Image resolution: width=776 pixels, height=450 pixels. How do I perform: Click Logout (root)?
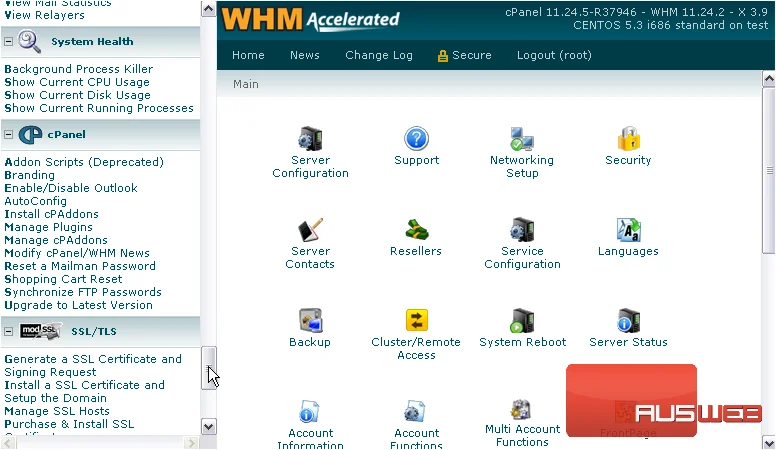pyautogui.click(x=554, y=55)
